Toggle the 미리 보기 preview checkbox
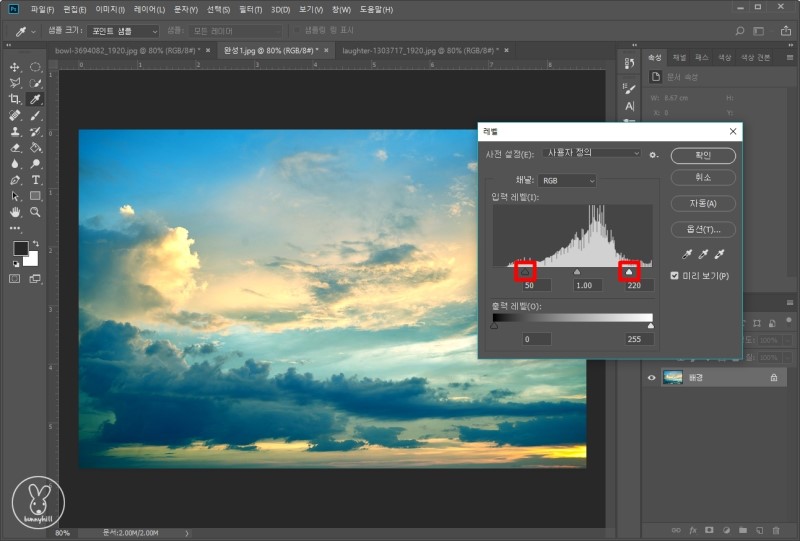 coord(675,276)
